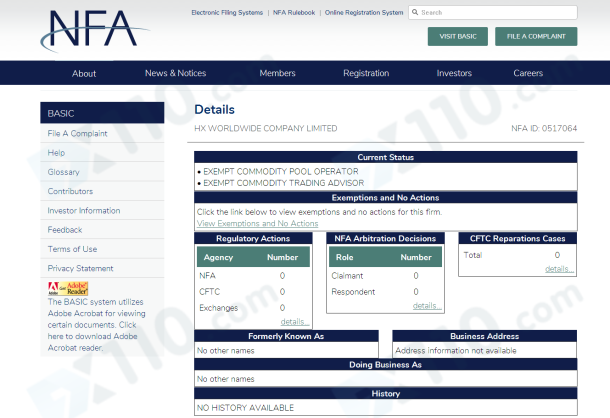This screenshot has width=610, height=418.
Task: Click the FILE A COMPLAINT button
Action: click(536, 36)
